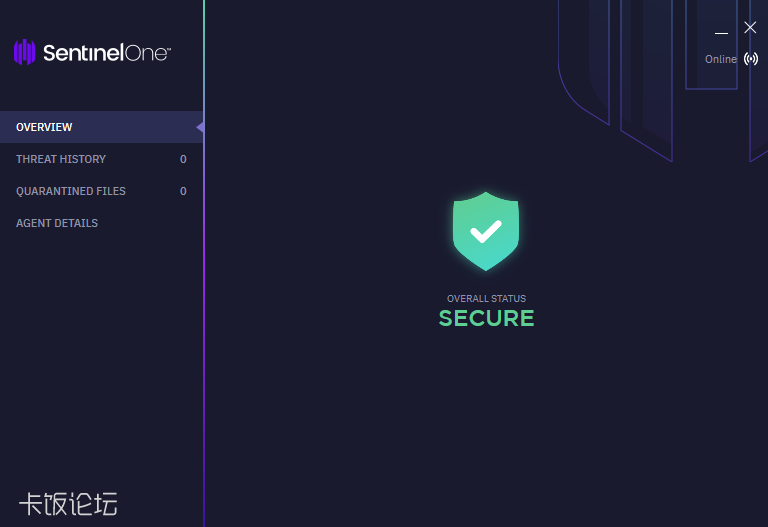Image resolution: width=768 pixels, height=527 pixels.
Task: Click the Quarantined Files count badge
Action: (x=183, y=191)
